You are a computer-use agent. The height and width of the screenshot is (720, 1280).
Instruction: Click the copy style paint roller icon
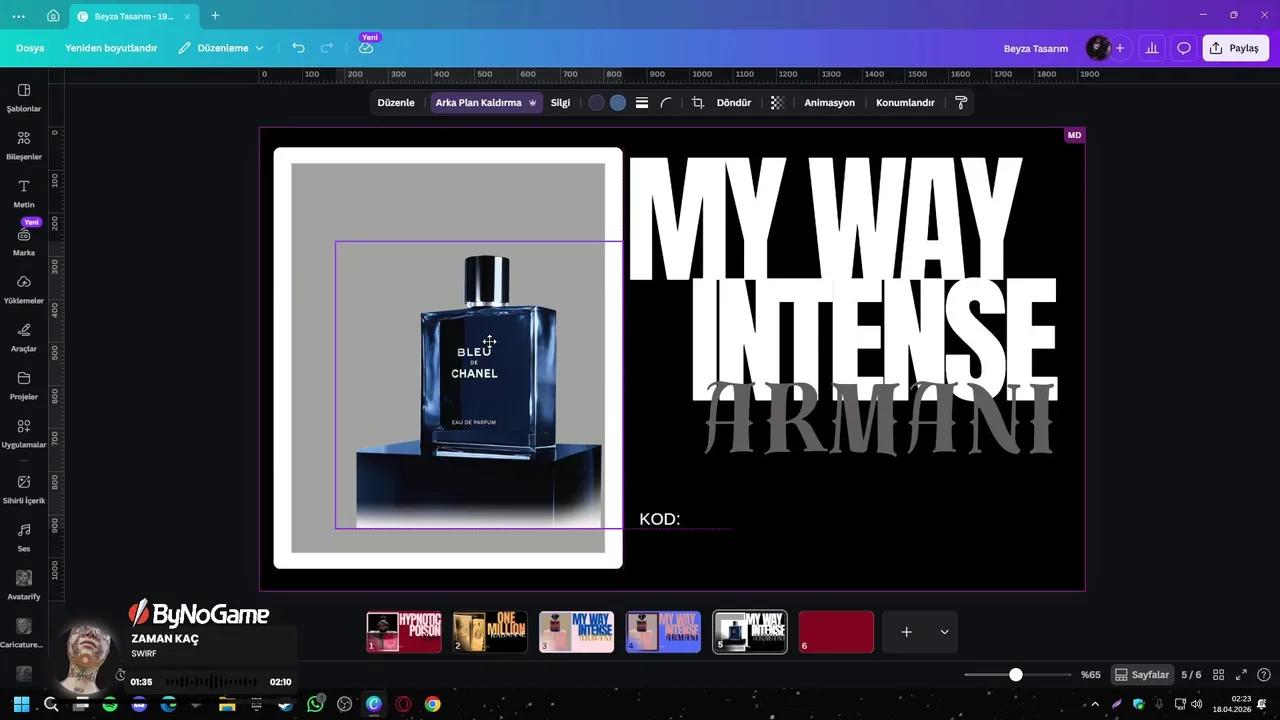pos(961,103)
